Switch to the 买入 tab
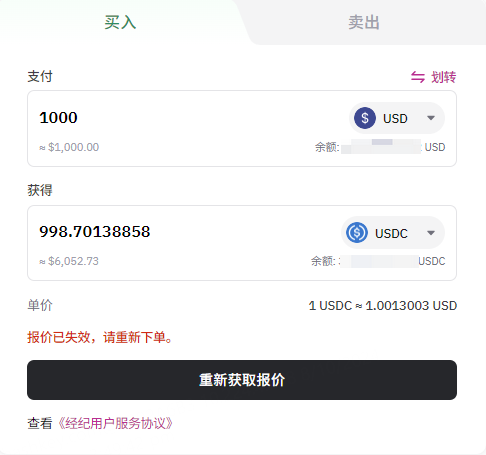Viewport: 486px width, 455px height. [x=120, y=23]
